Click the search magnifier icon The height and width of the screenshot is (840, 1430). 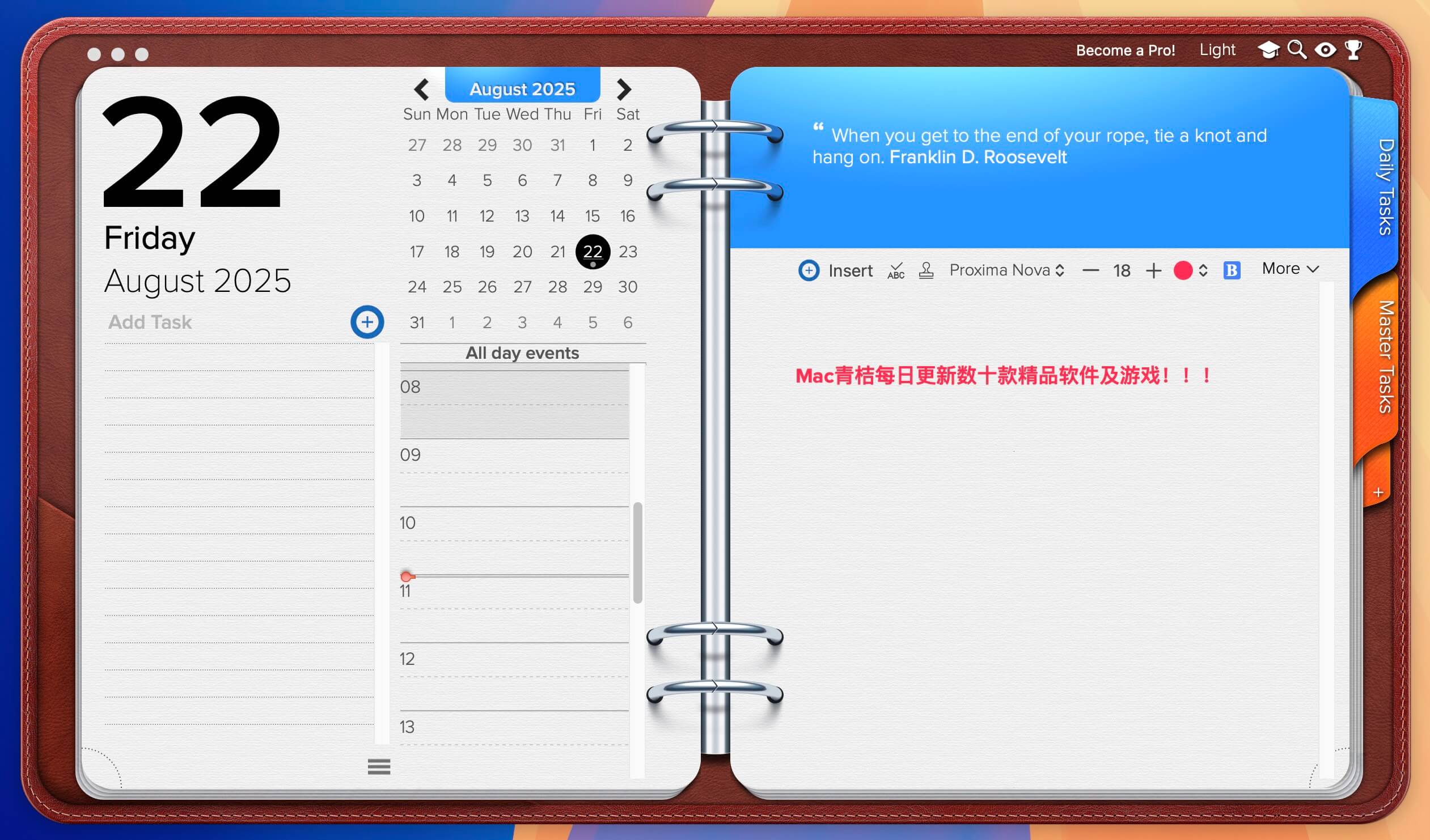(x=1298, y=50)
